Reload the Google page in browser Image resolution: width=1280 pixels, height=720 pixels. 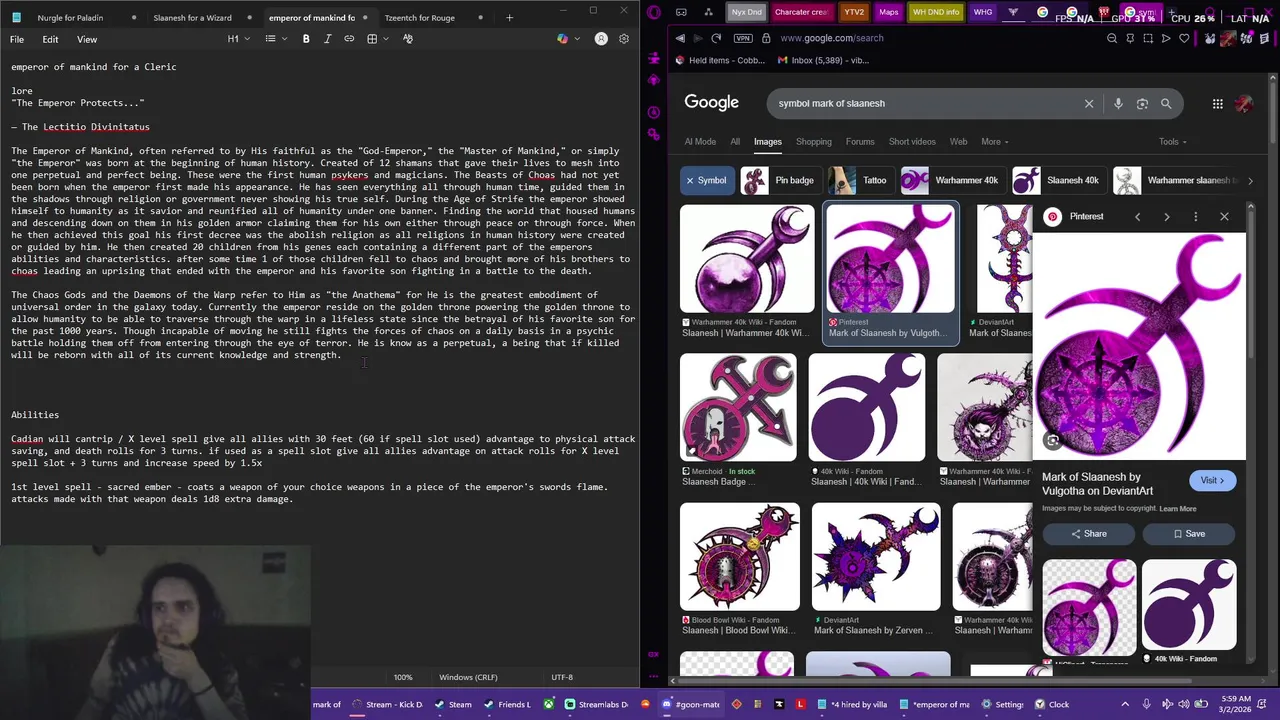coord(716,38)
